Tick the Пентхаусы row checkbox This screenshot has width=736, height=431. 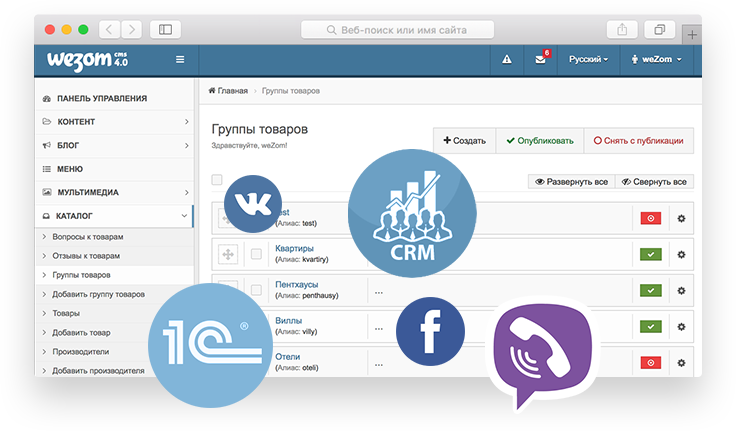256,290
